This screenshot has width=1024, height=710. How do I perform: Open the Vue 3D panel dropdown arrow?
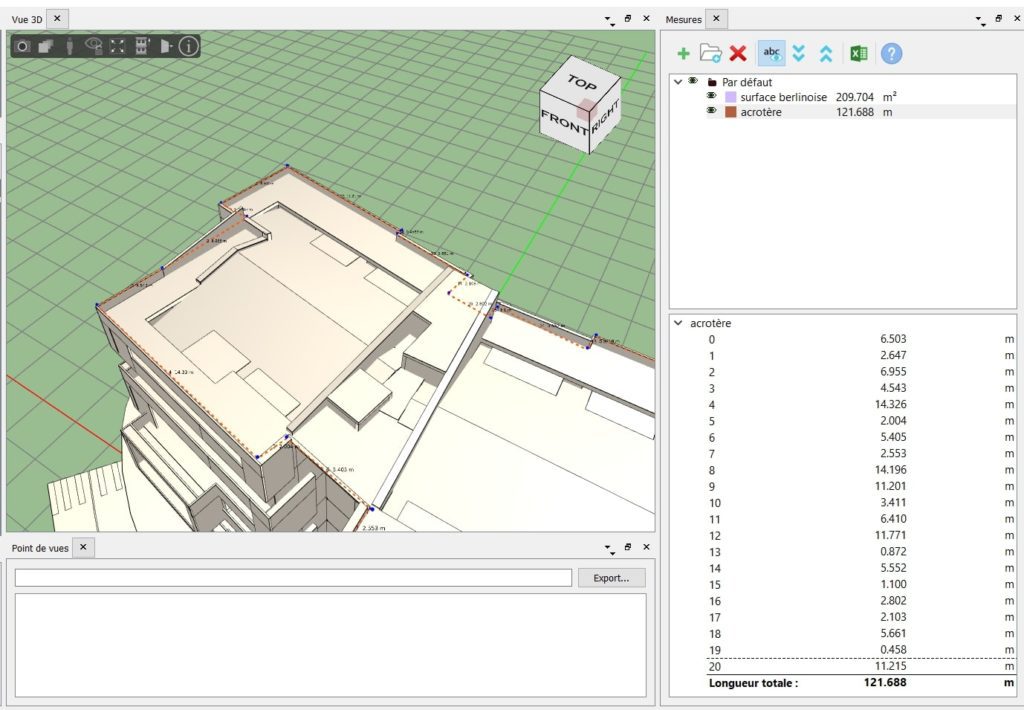click(x=609, y=20)
